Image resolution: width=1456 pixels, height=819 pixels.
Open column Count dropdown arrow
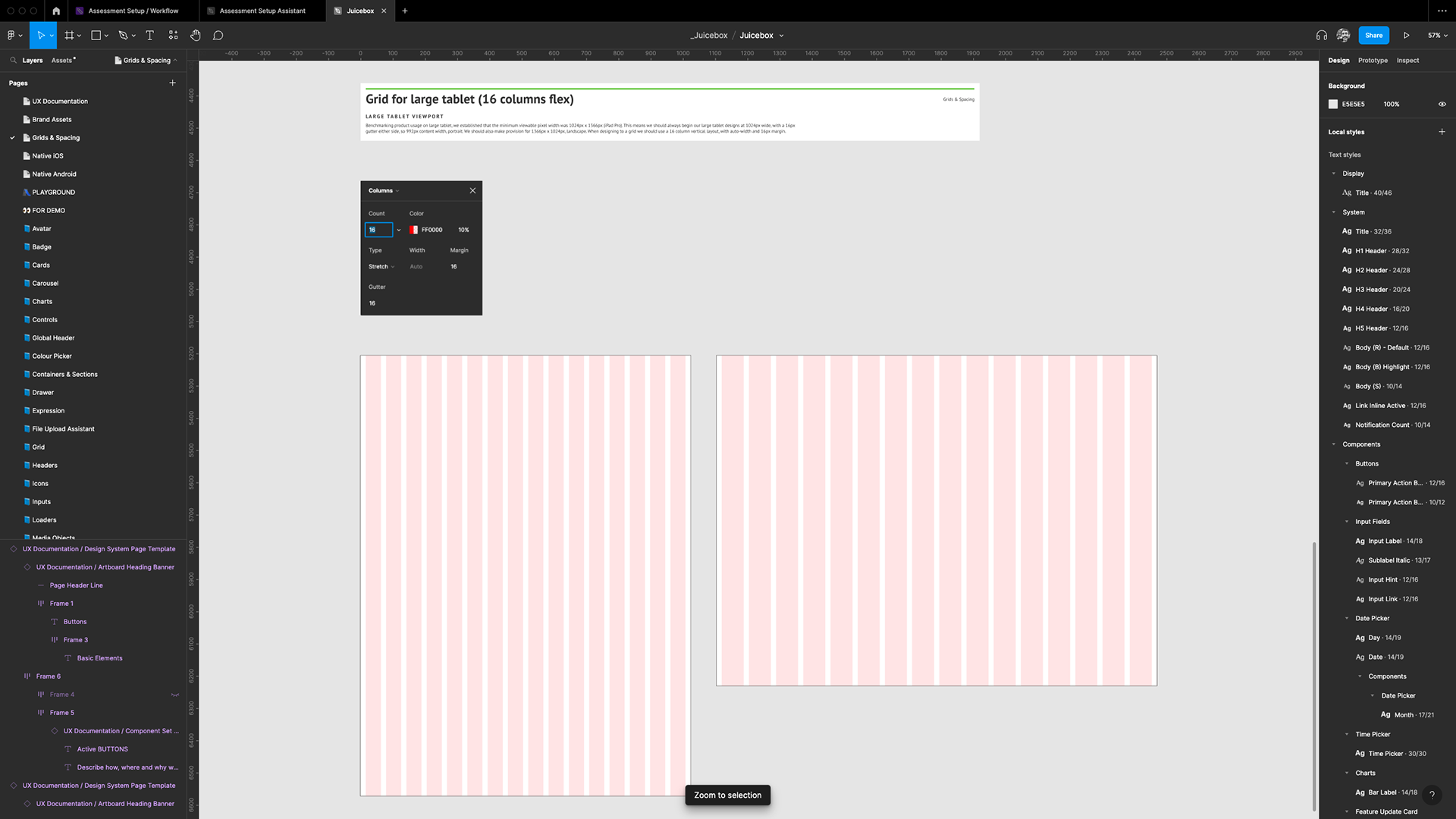399,230
